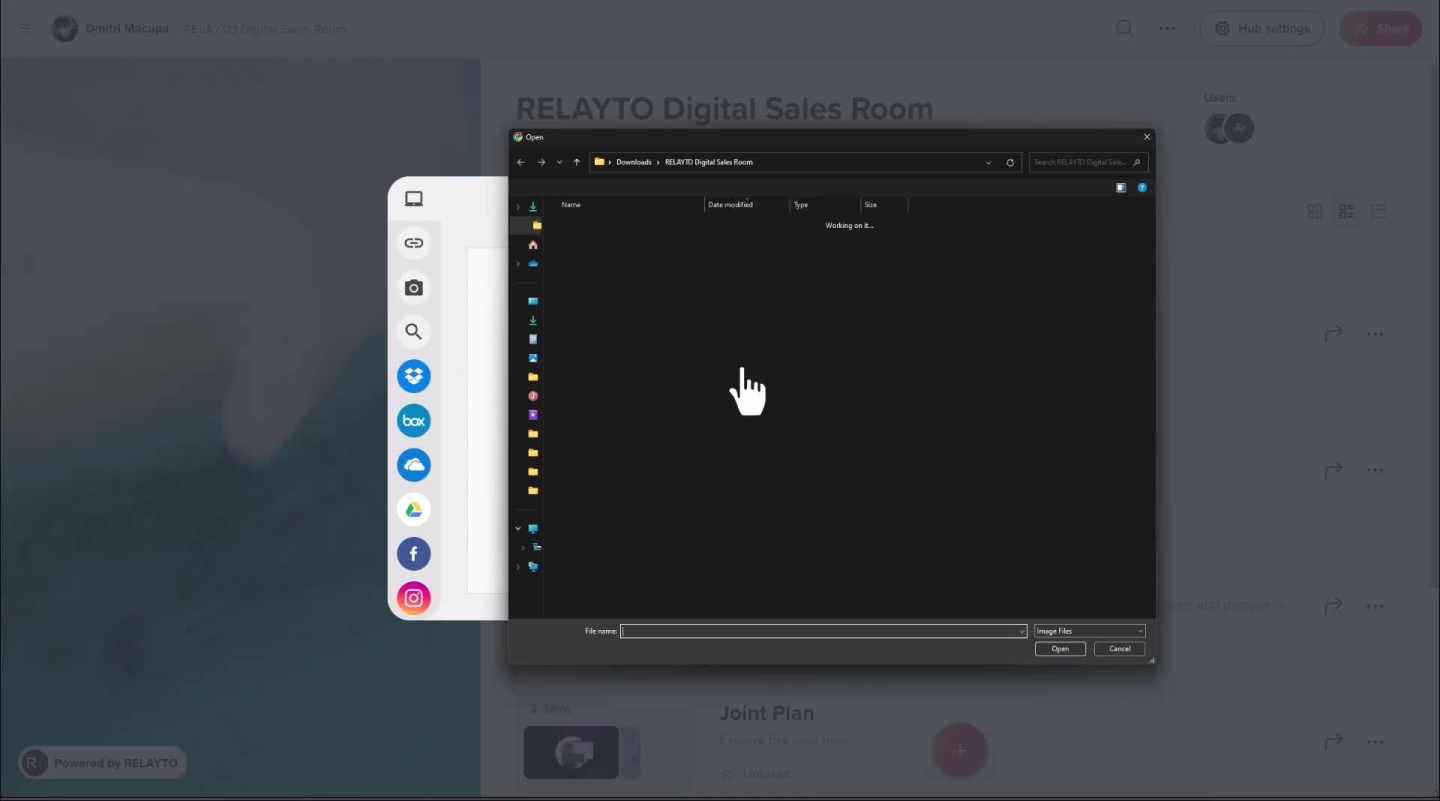Image resolution: width=1440 pixels, height=801 pixels.
Task: Click the Downloads breadcrumb in address bar
Action: (634, 162)
